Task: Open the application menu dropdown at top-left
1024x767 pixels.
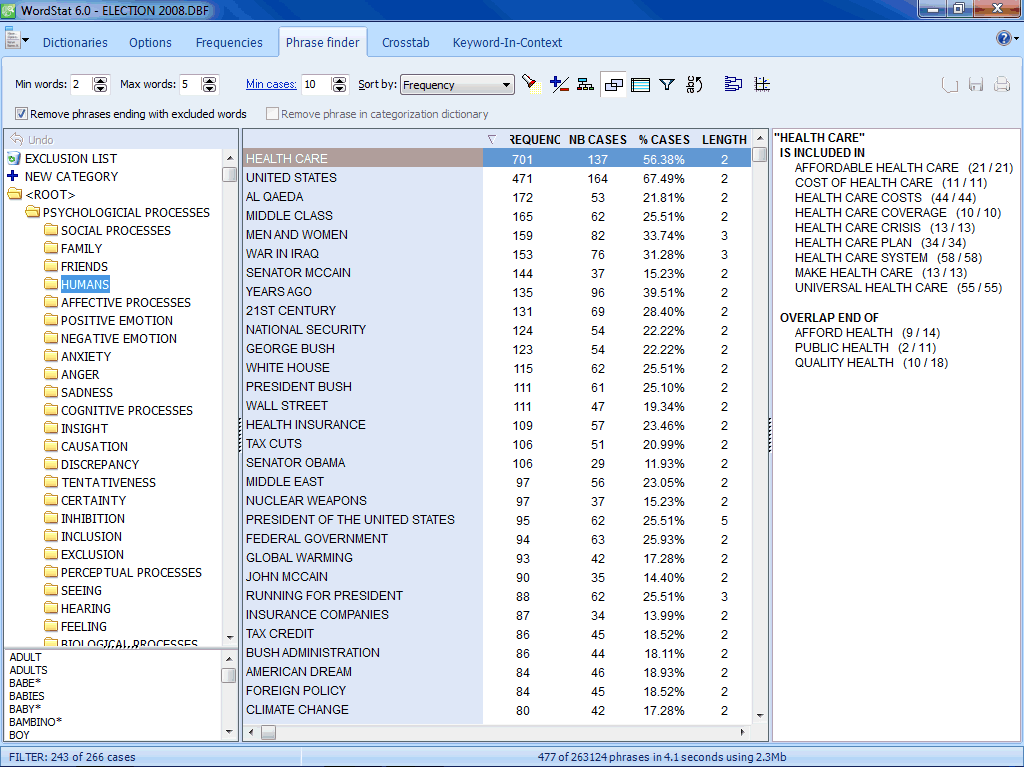Action: [17, 41]
